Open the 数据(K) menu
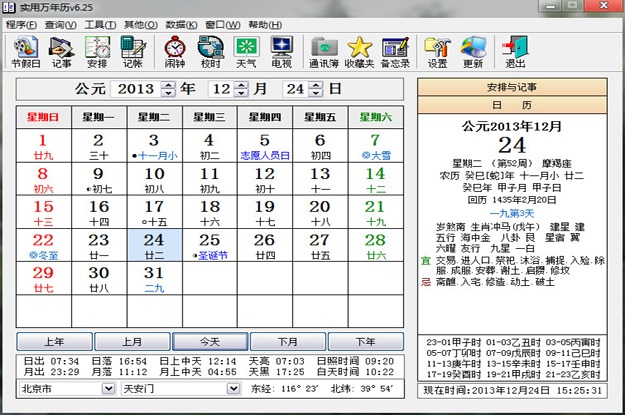 click(181, 25)
